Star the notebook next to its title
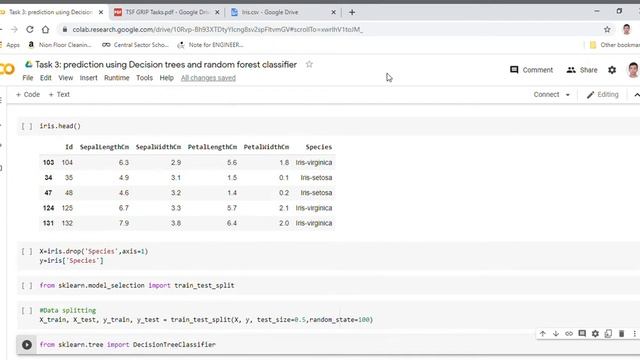Viewport: 640px width, 360px height. point(309,64)
